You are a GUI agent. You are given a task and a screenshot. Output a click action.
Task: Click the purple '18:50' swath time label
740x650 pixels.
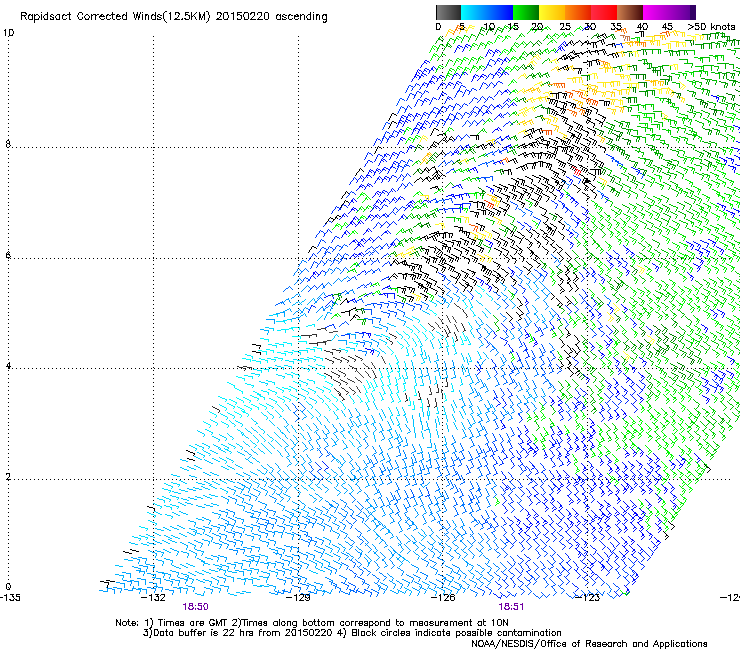point(195,607)
